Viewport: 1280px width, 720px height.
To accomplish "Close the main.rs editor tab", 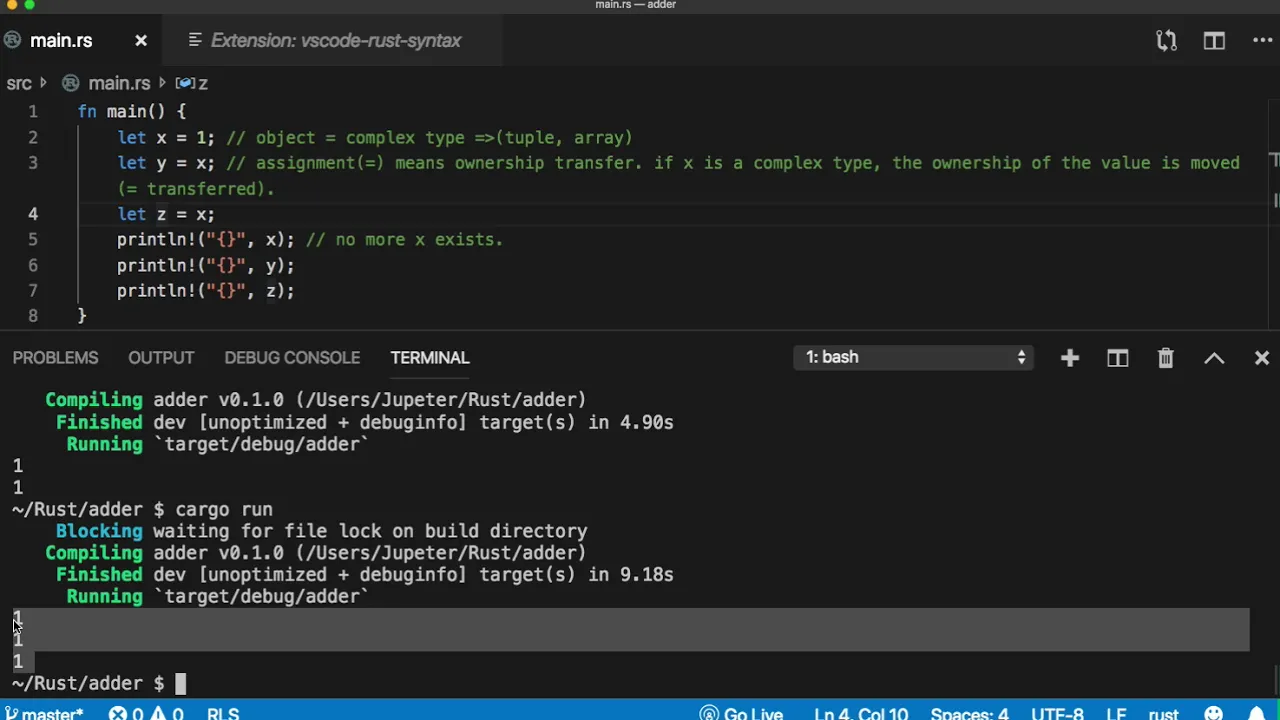I will point(141,41).
